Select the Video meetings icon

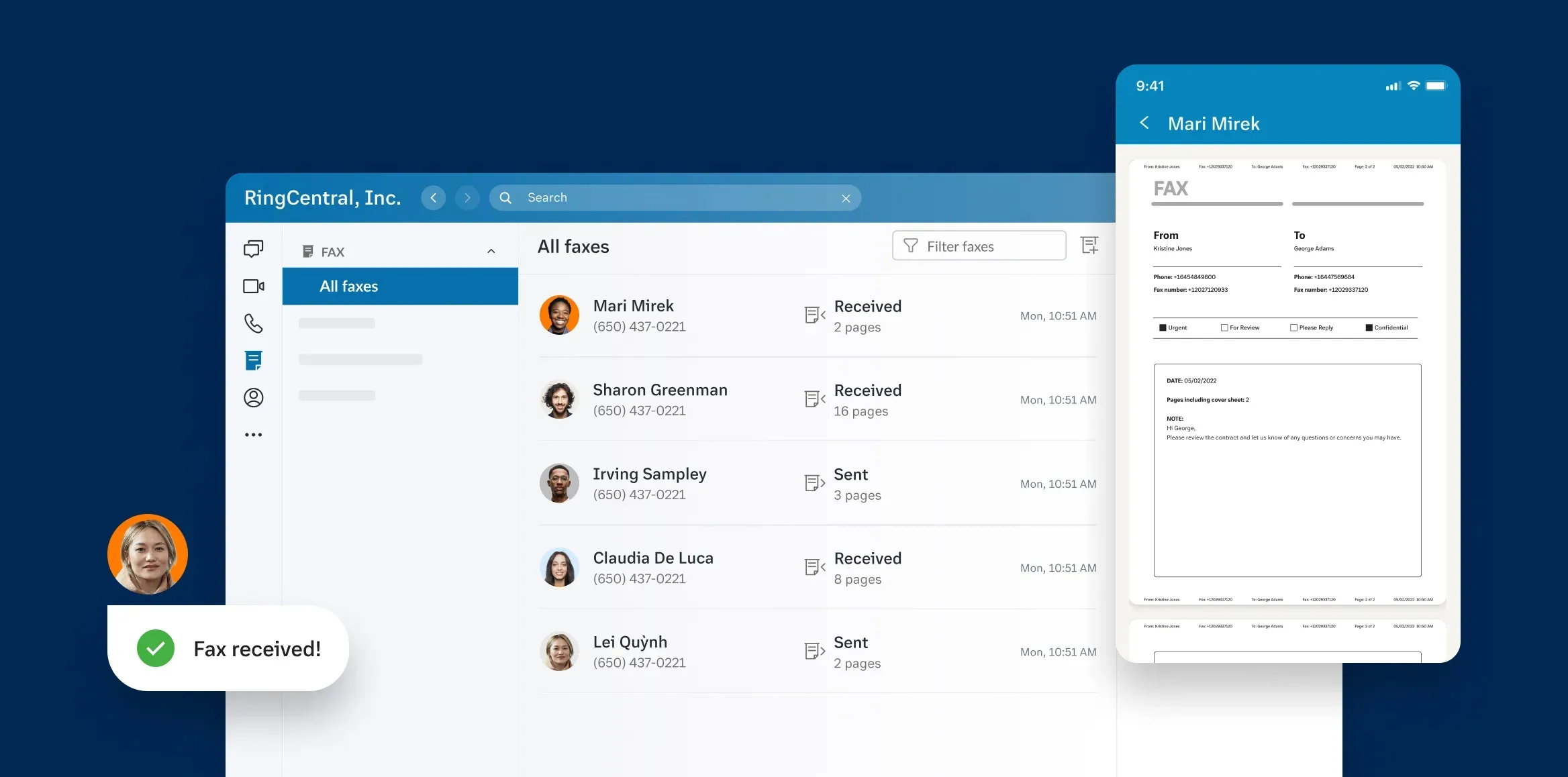253,286
